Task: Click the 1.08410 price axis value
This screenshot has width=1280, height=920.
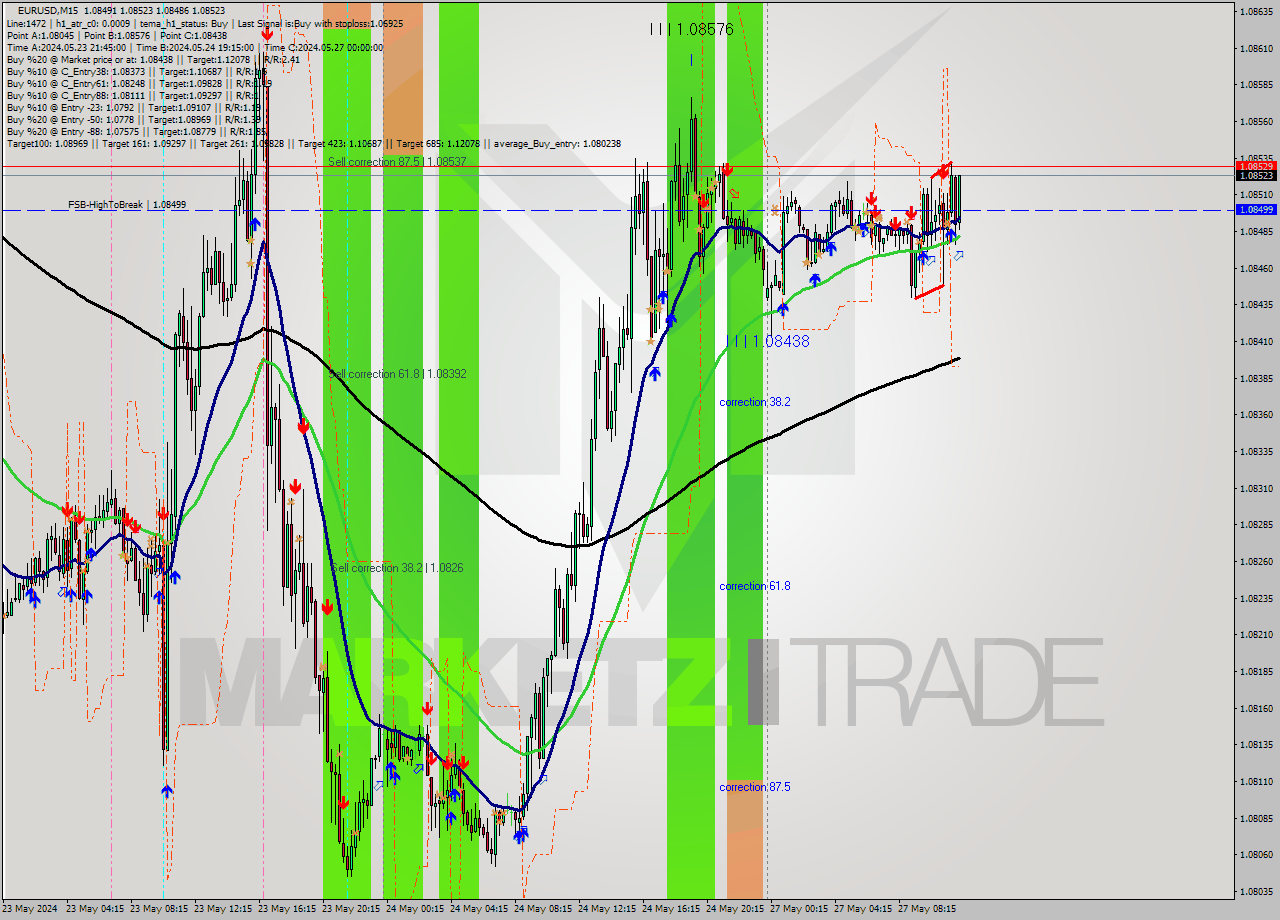Action: [1255, 342]
